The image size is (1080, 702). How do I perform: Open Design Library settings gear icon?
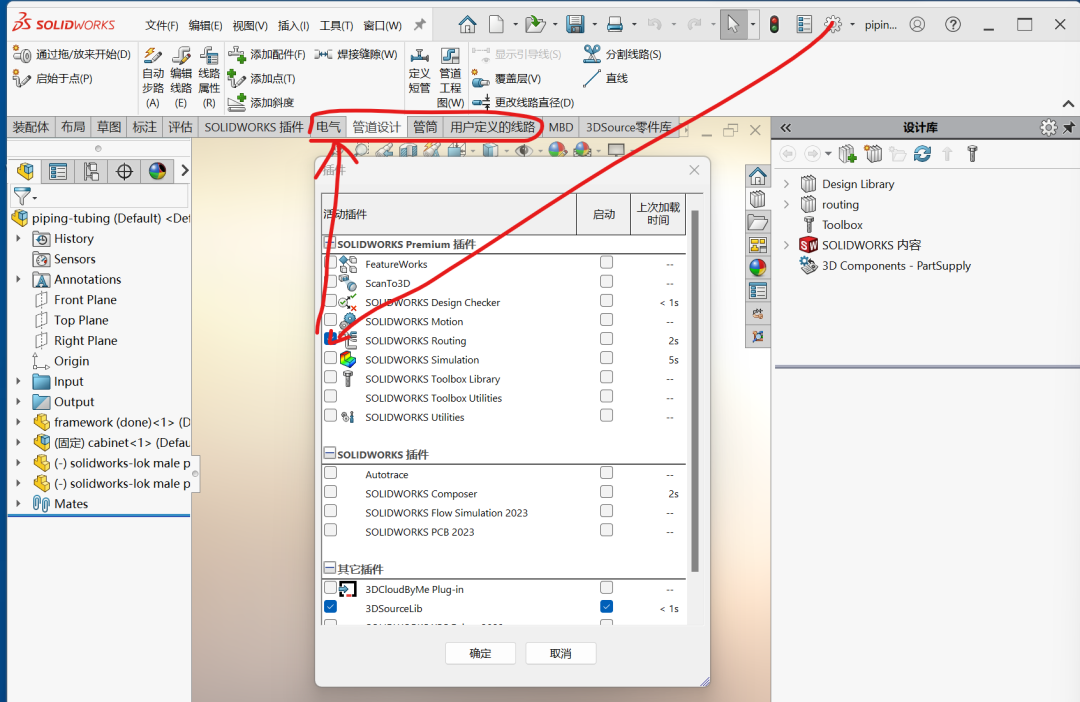pos(1048,127)
